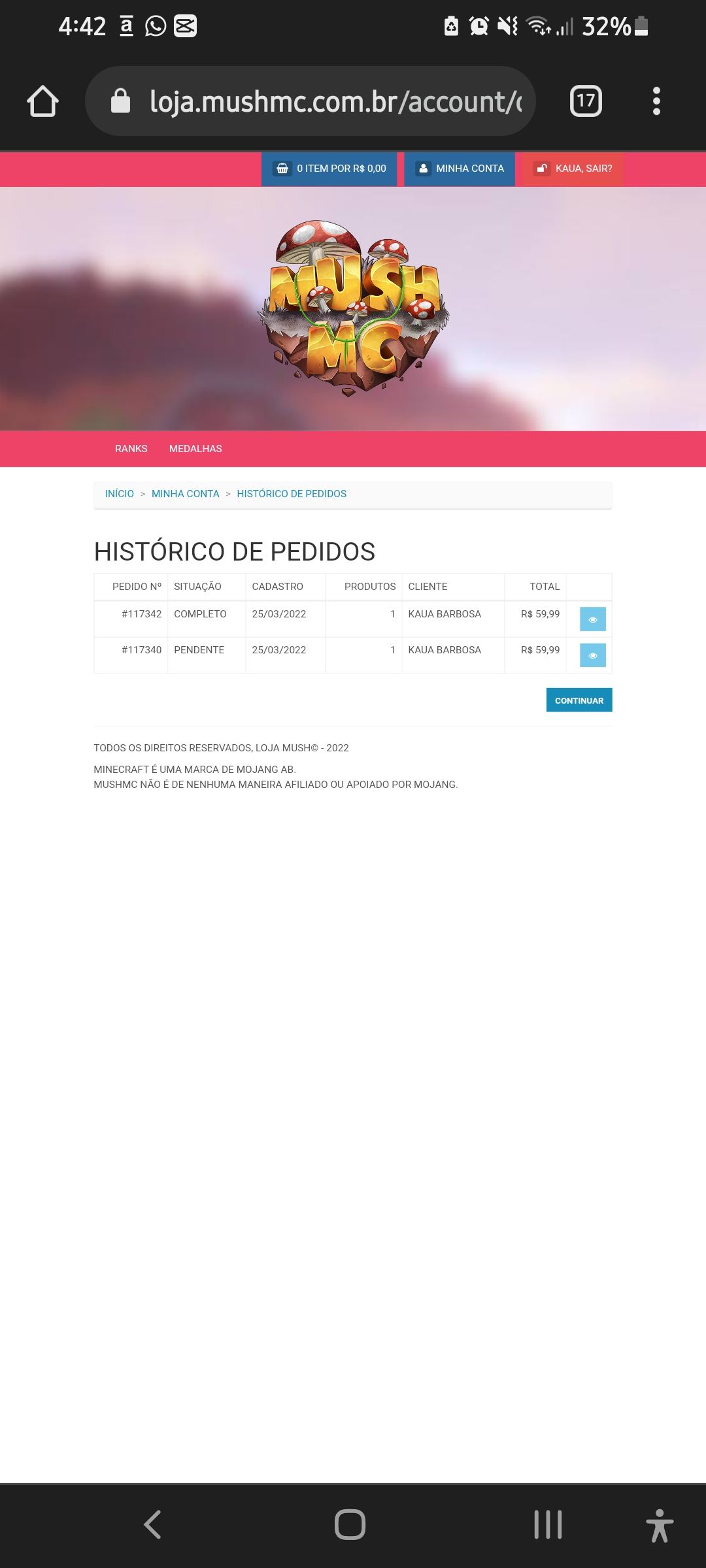Click the MushMC logo

click(354, 308)
